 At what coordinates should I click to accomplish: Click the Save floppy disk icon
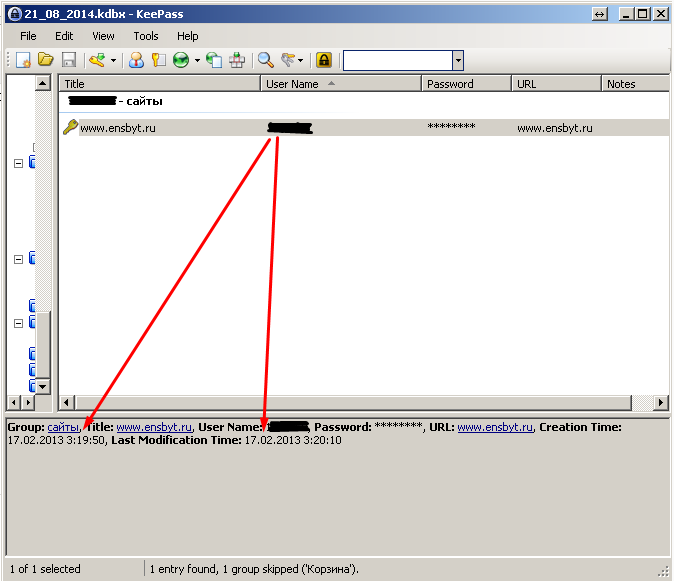coord(69,60)
